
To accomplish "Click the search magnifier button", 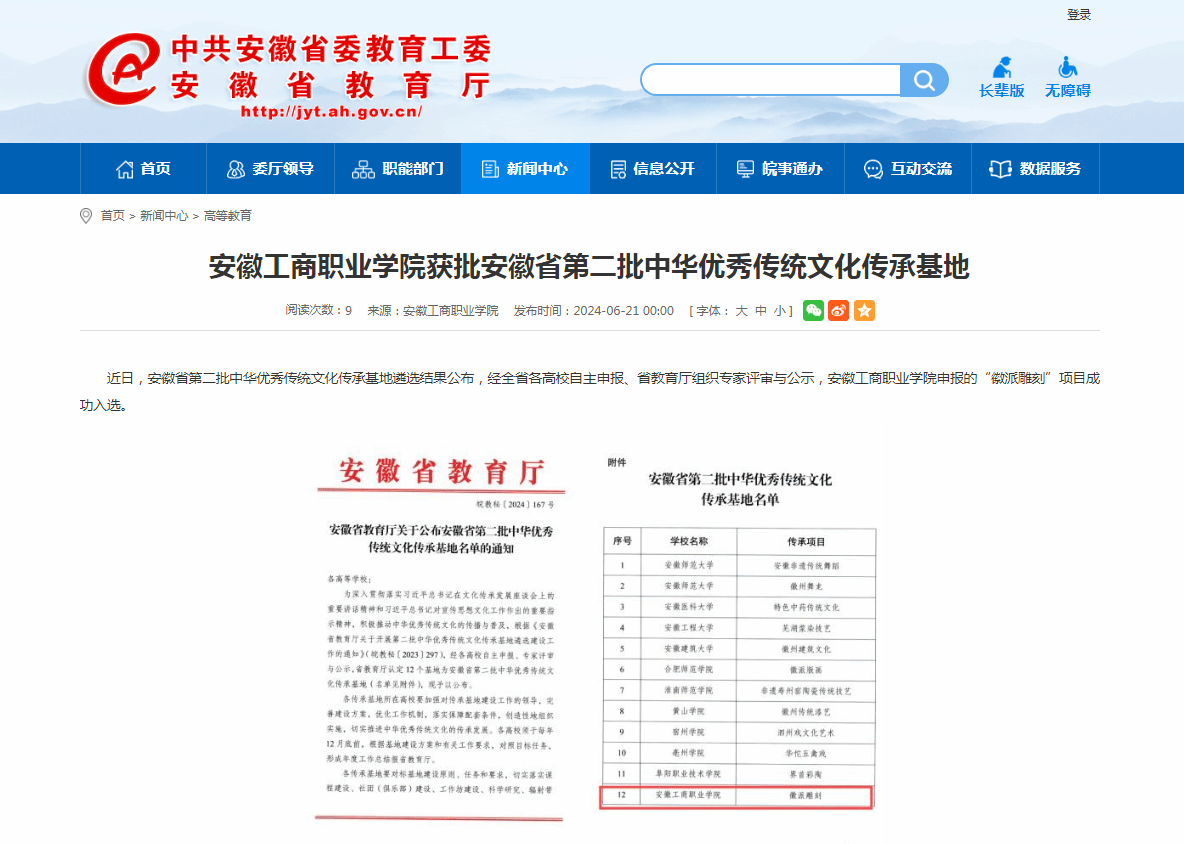I will (x=923, y=80).
